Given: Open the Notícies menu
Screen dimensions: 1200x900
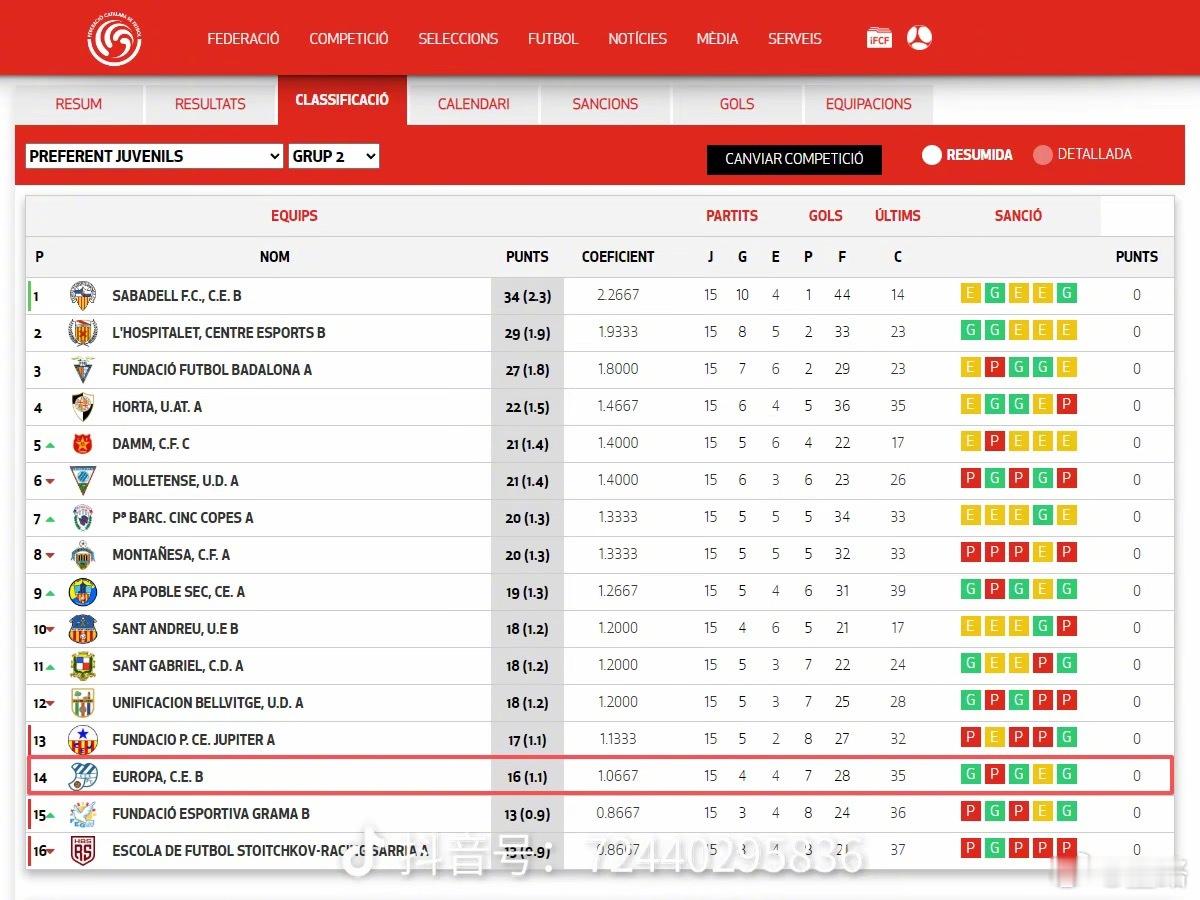Looking at the screenshot, I should click(637, 39).
